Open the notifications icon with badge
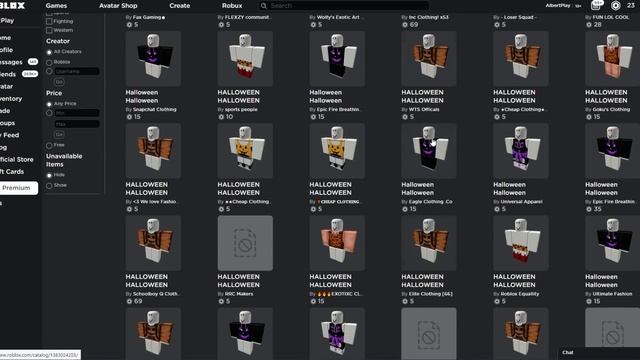Screen dimensions: 640x360 [x=596, y=5]
